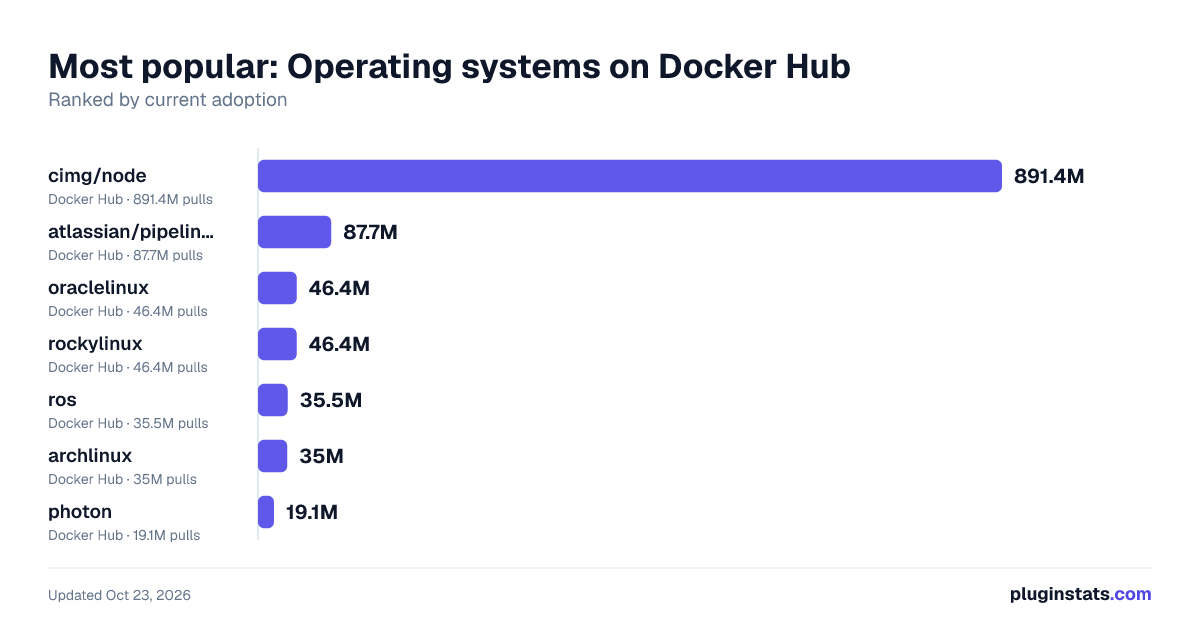This screenshot has height=630, width=1200.
Task: Click the 19.1M value label
Action: 312,512
